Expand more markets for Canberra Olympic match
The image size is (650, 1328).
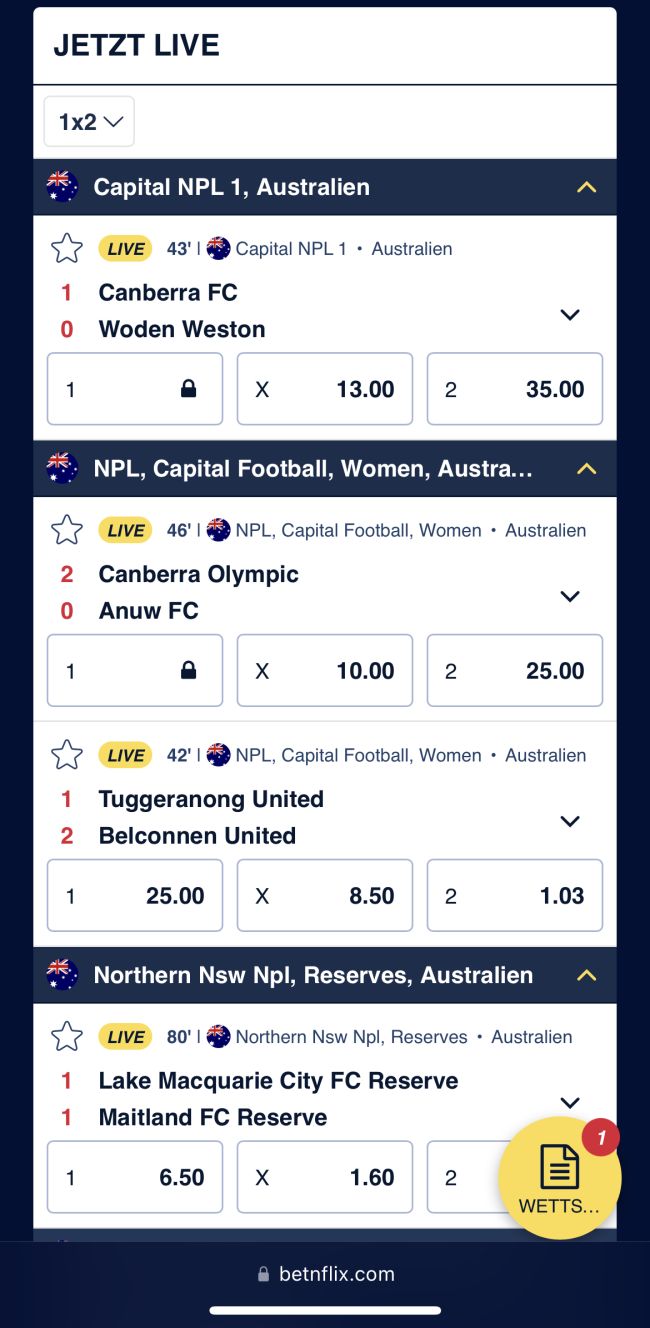click(570, 597)
